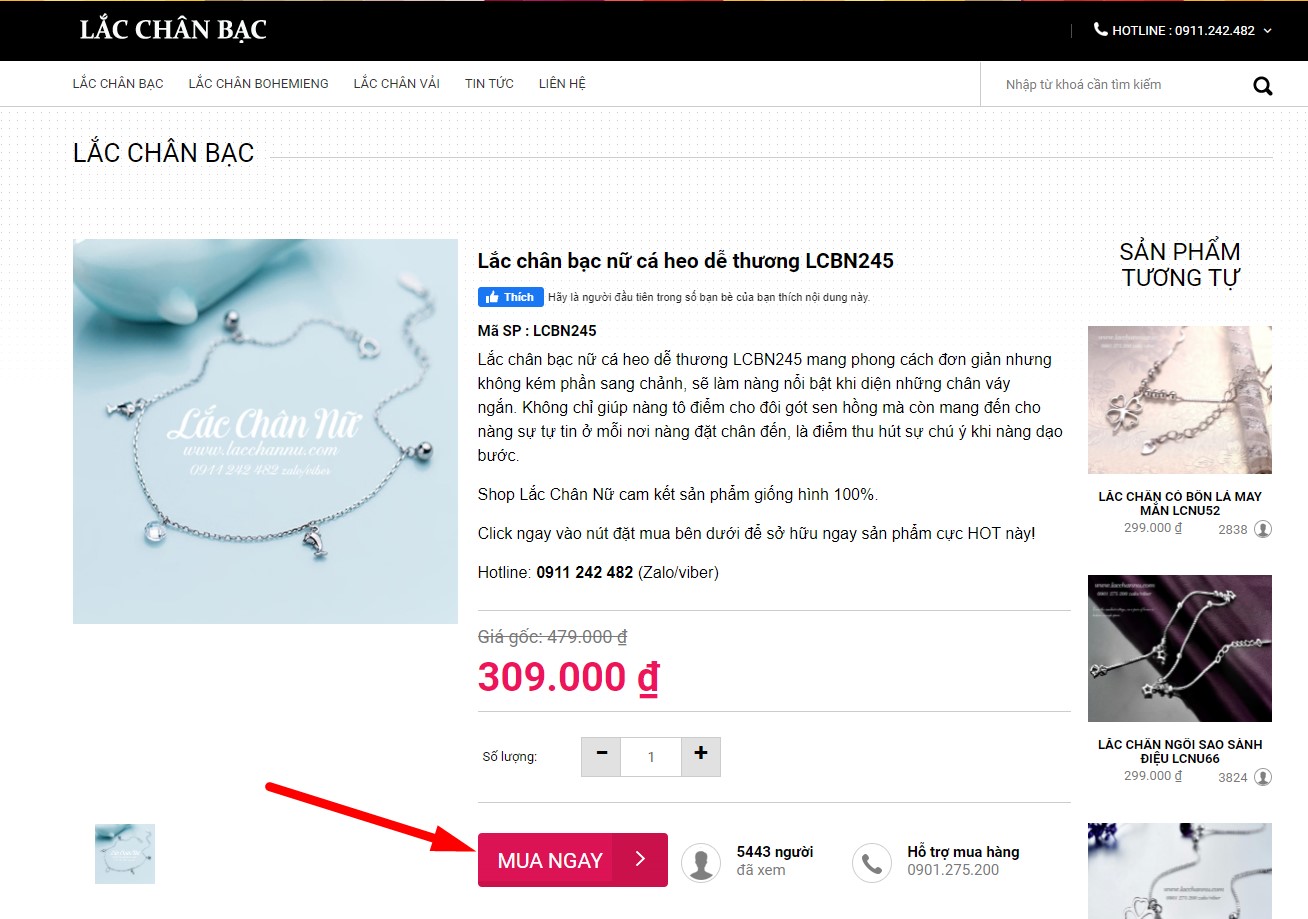Open the LẮC CHÂN BOHEMIENG menu
1308x919 pixels.
pyautogui.click(x=258, y=84)
